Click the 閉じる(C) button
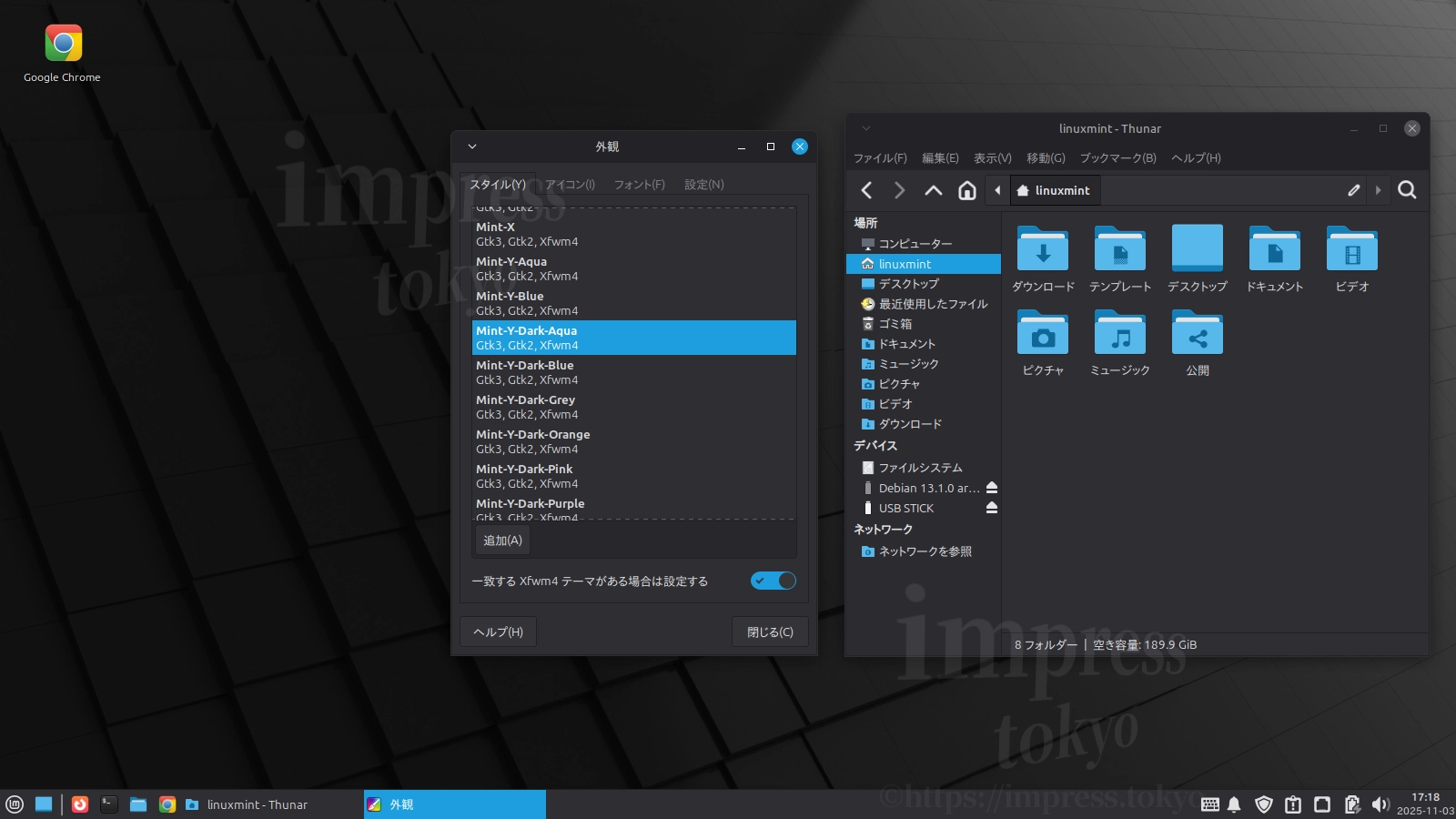The width and height of the screenshot is (1456, 819). pos(770,632)
